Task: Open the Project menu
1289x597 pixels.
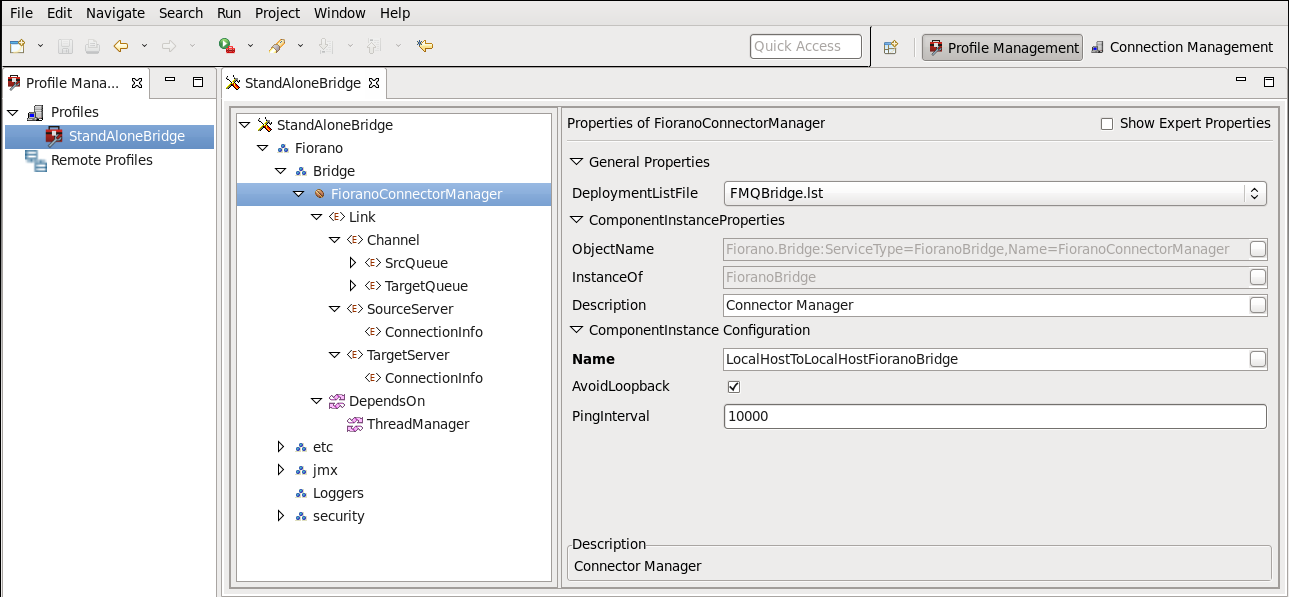Action: 277,13
